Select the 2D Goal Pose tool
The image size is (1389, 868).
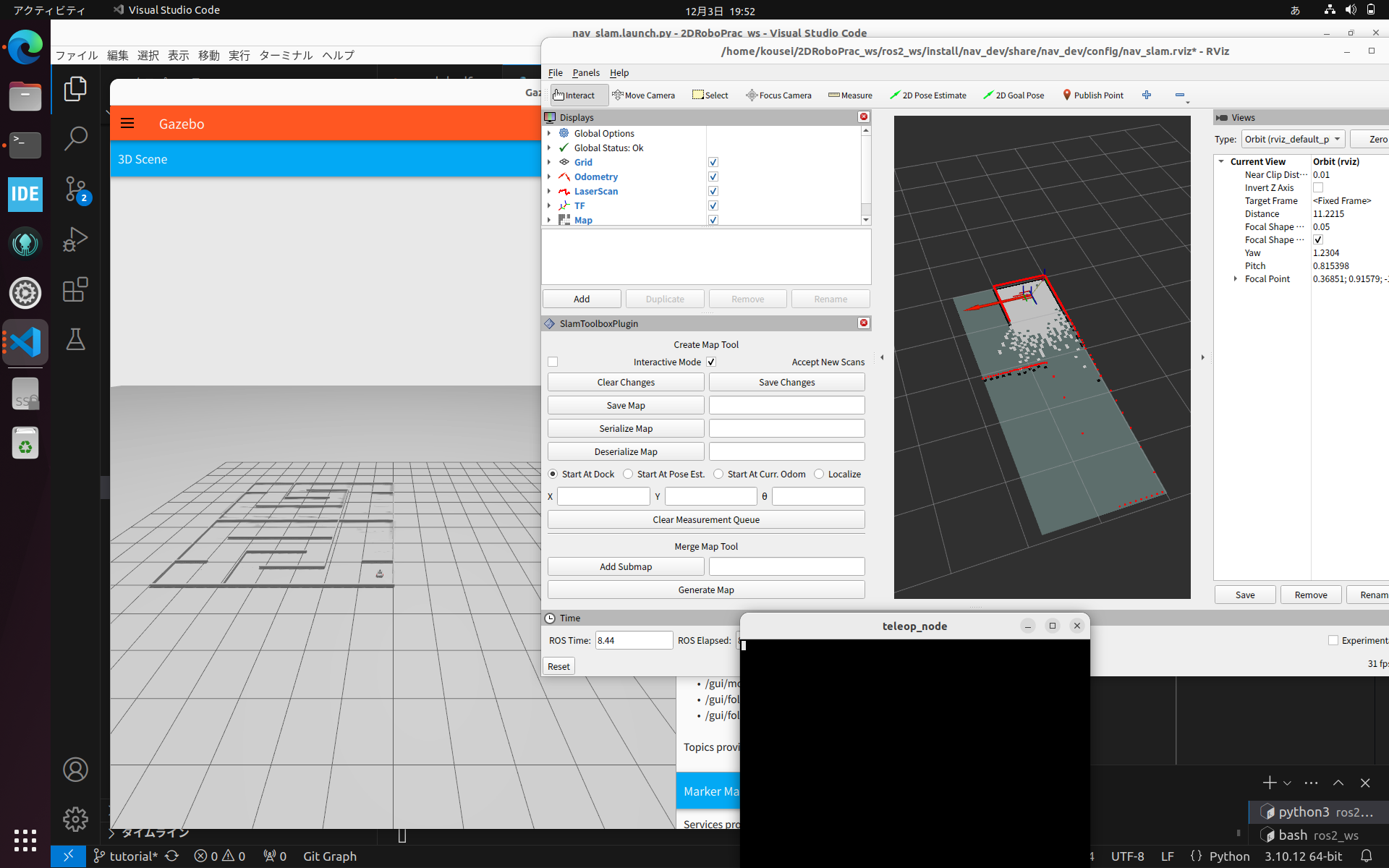tap(1014, 95)
